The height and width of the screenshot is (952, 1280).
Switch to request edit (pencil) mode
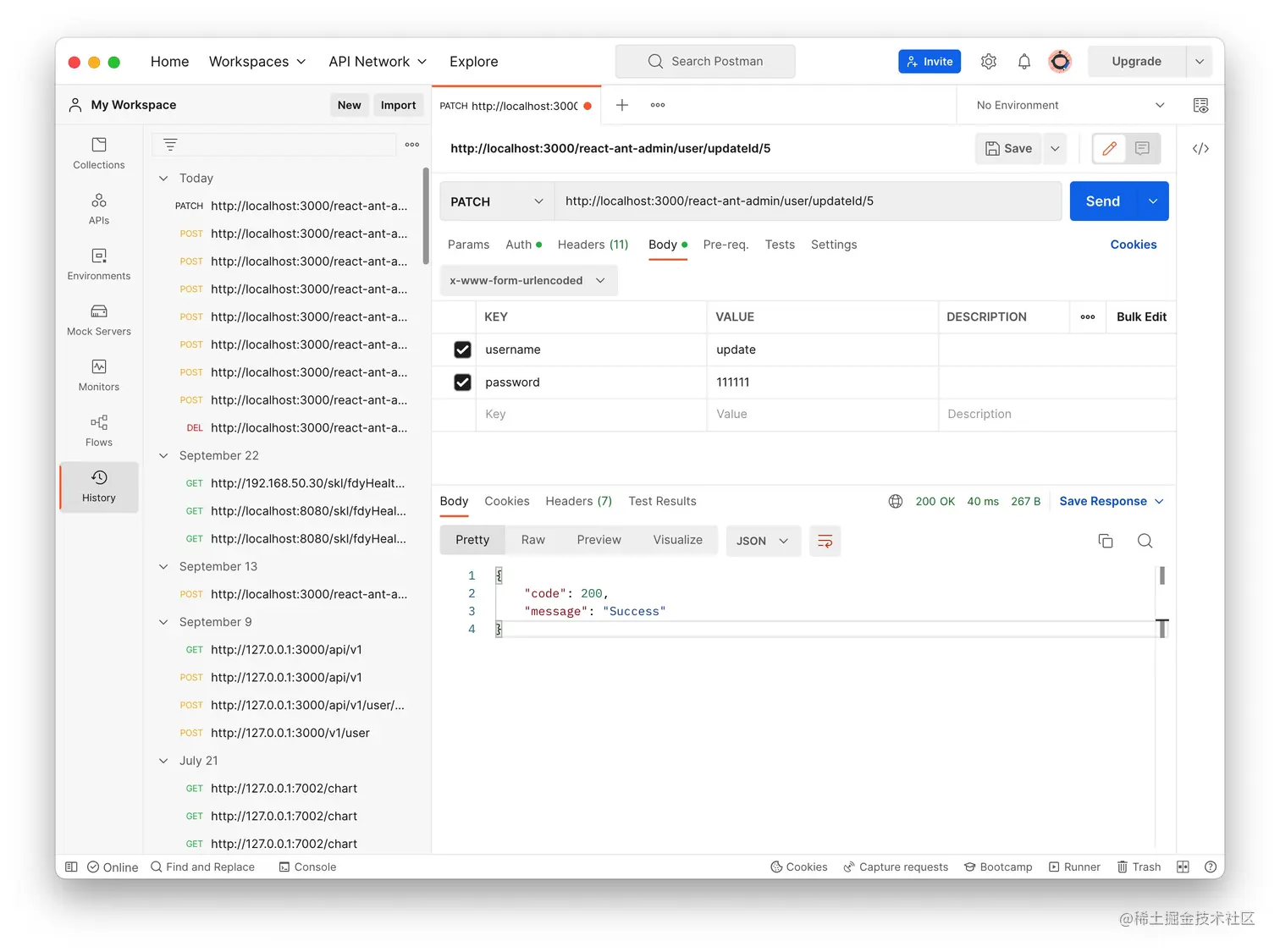pos(1109,149)
